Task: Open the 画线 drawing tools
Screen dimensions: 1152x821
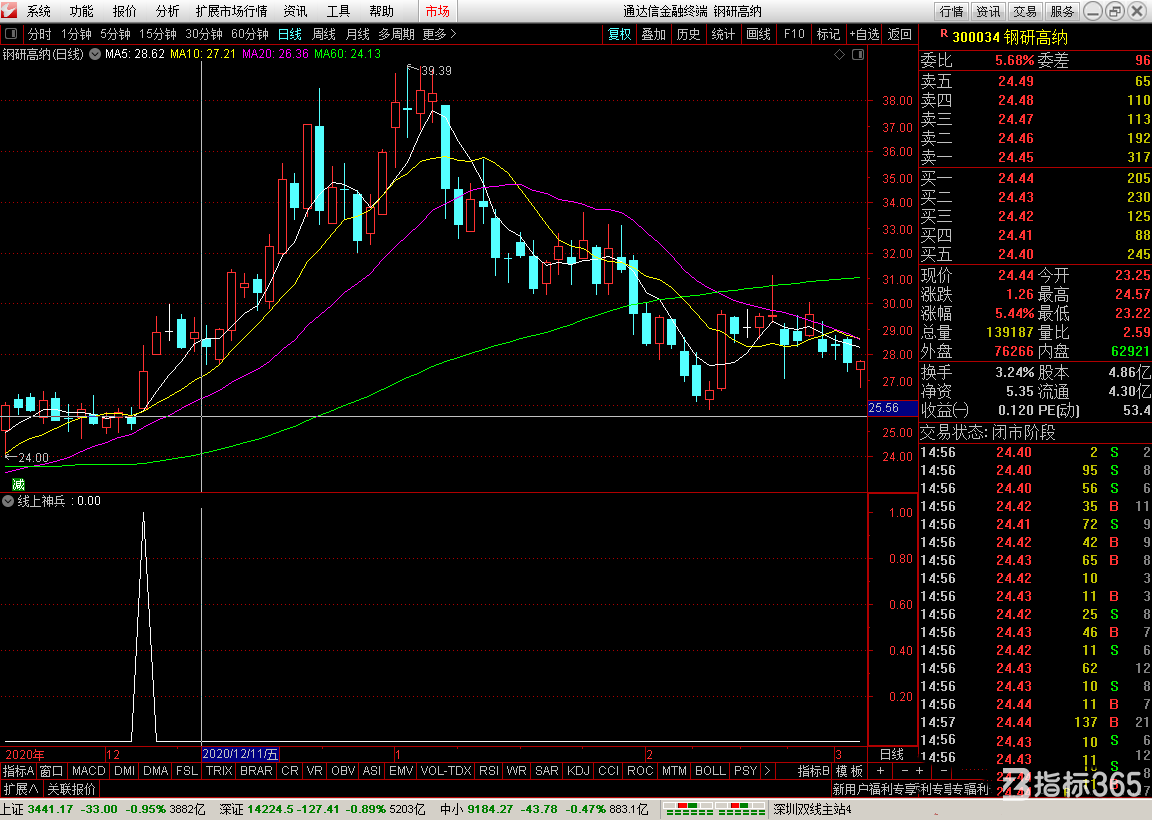Action: click(x=758, y=34)
